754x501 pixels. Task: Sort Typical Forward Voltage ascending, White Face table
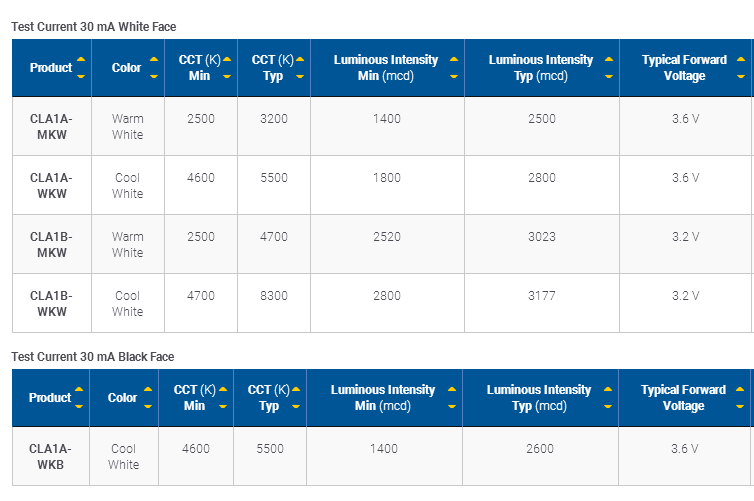pos(741,60)
